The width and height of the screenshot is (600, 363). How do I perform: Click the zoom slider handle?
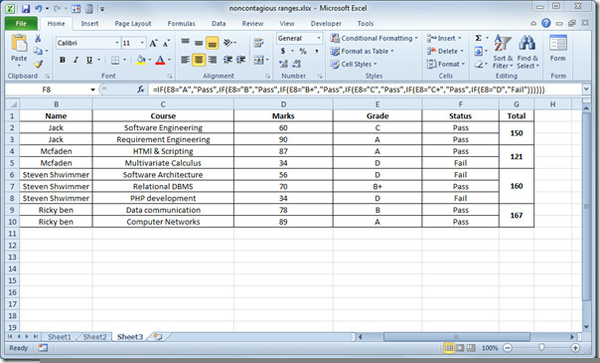541,348
